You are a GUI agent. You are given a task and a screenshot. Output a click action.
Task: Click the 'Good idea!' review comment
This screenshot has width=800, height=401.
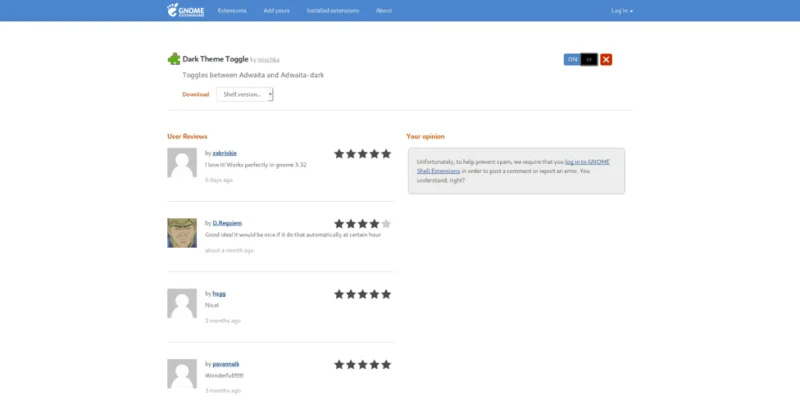[x=293, y=235]
